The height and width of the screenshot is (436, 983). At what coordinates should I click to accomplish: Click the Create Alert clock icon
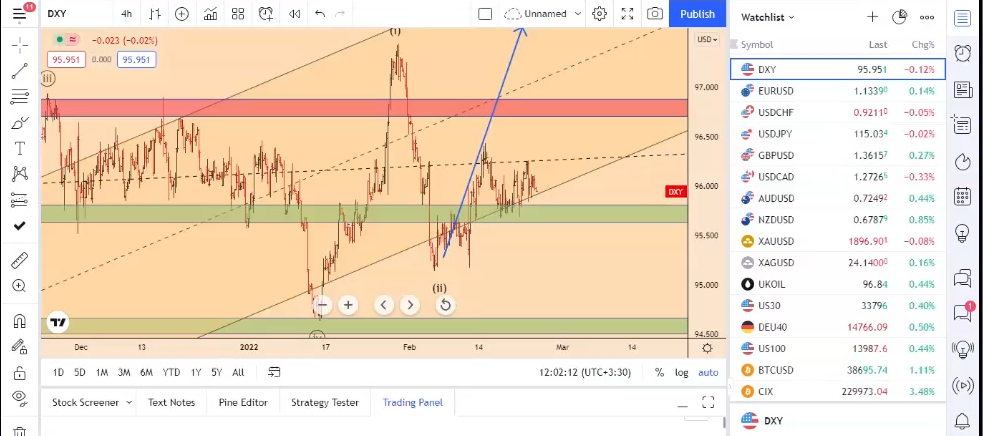265,14
